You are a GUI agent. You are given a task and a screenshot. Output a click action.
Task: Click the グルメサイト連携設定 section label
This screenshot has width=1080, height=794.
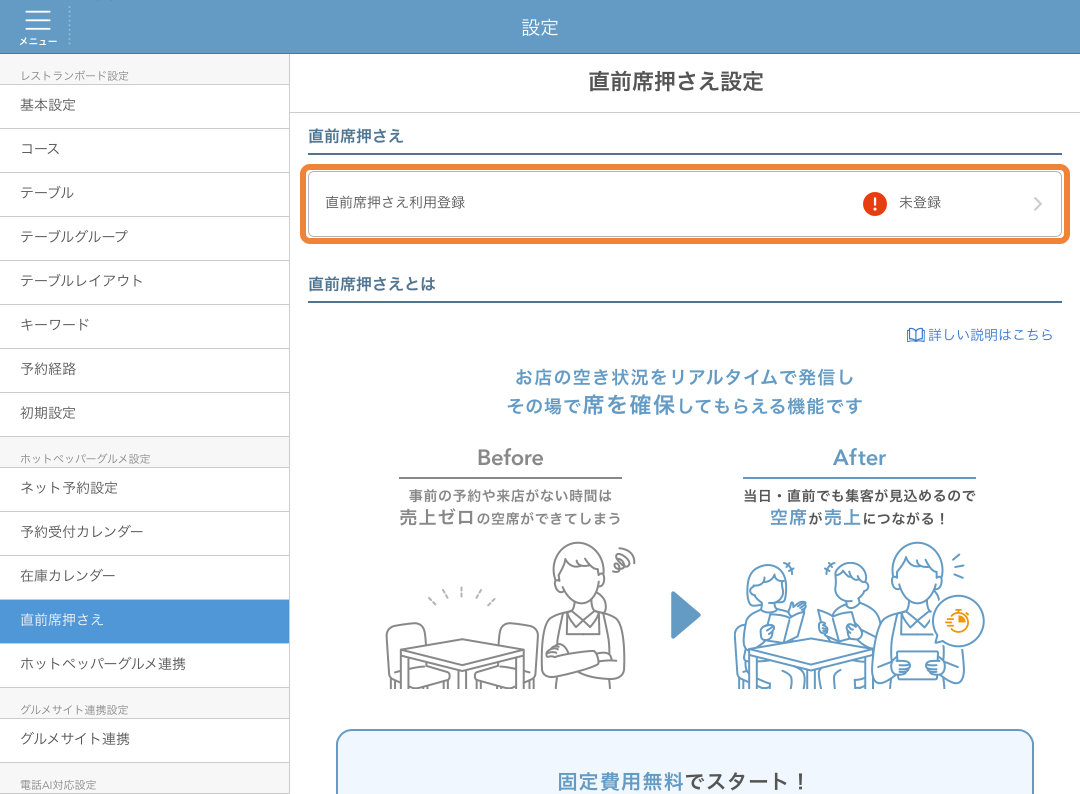[x=74, y=710]
